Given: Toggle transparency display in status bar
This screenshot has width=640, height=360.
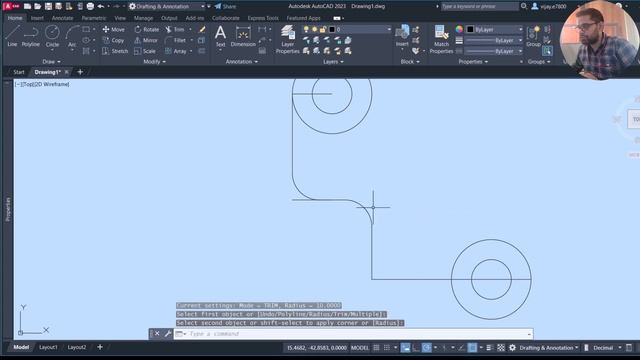Looking at the screenshot, I should (501, 348).
